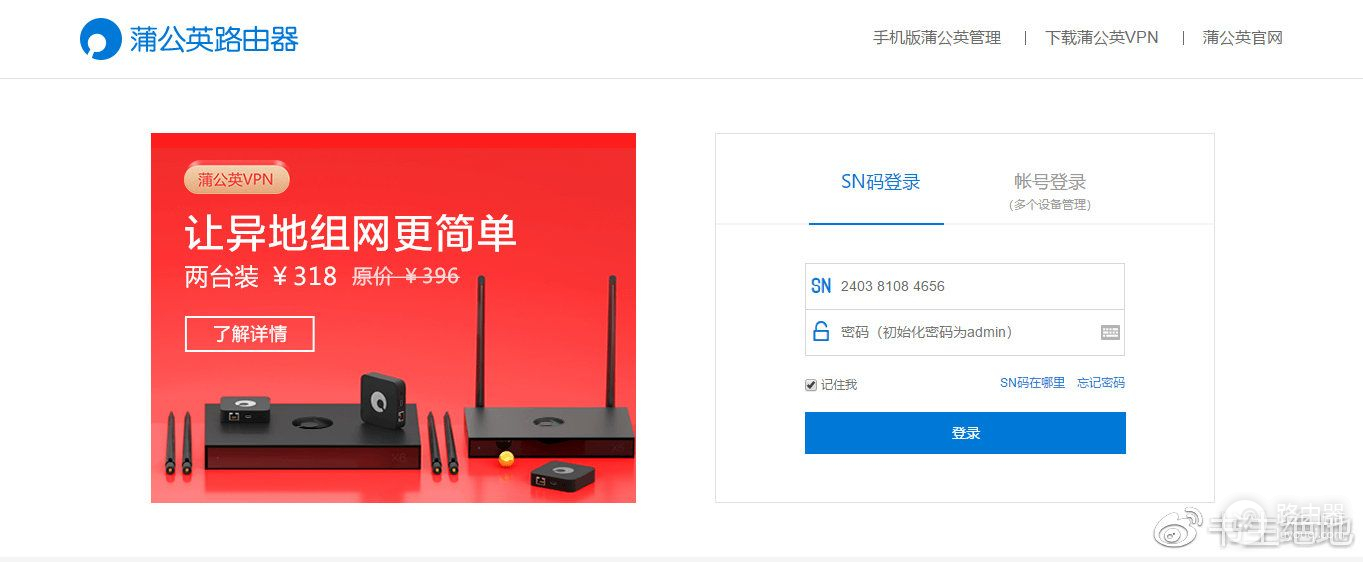Click the SN icon in serial field
Screen dimensions: 1363x562
pos(821,286)
